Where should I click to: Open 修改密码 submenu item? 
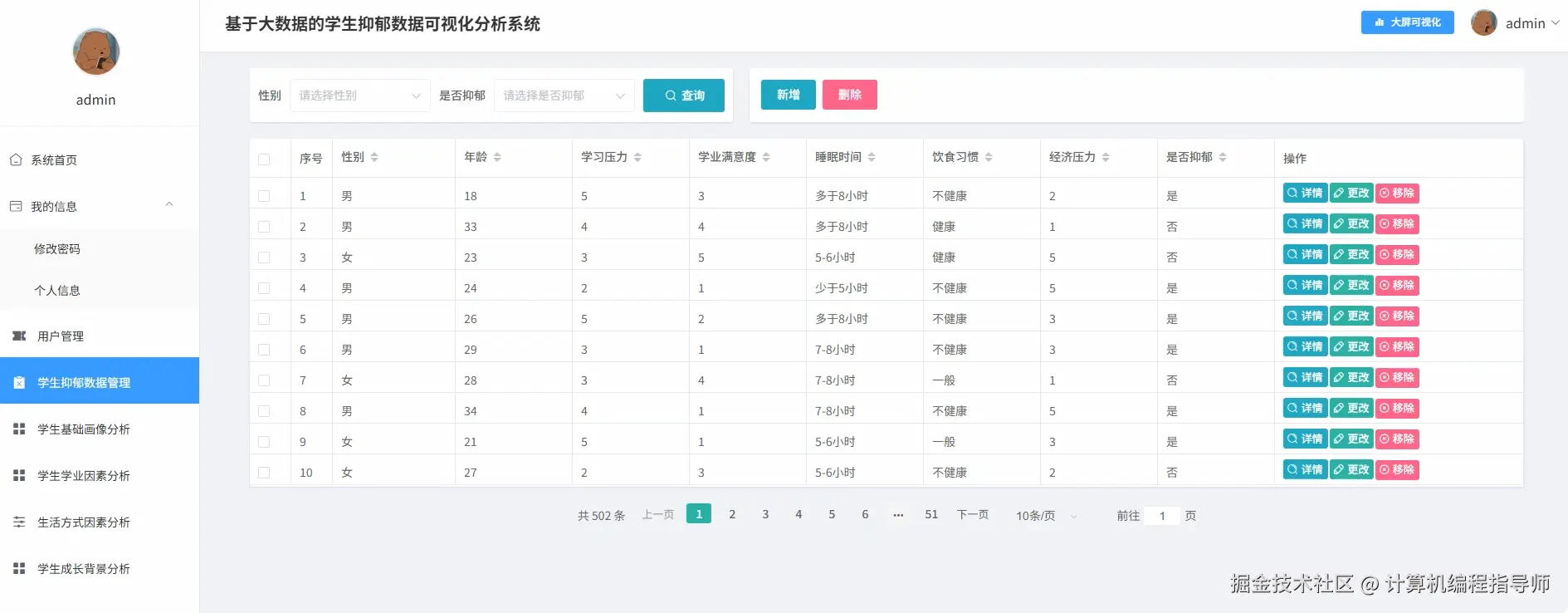pyautogui.click(x=100, y=248)
